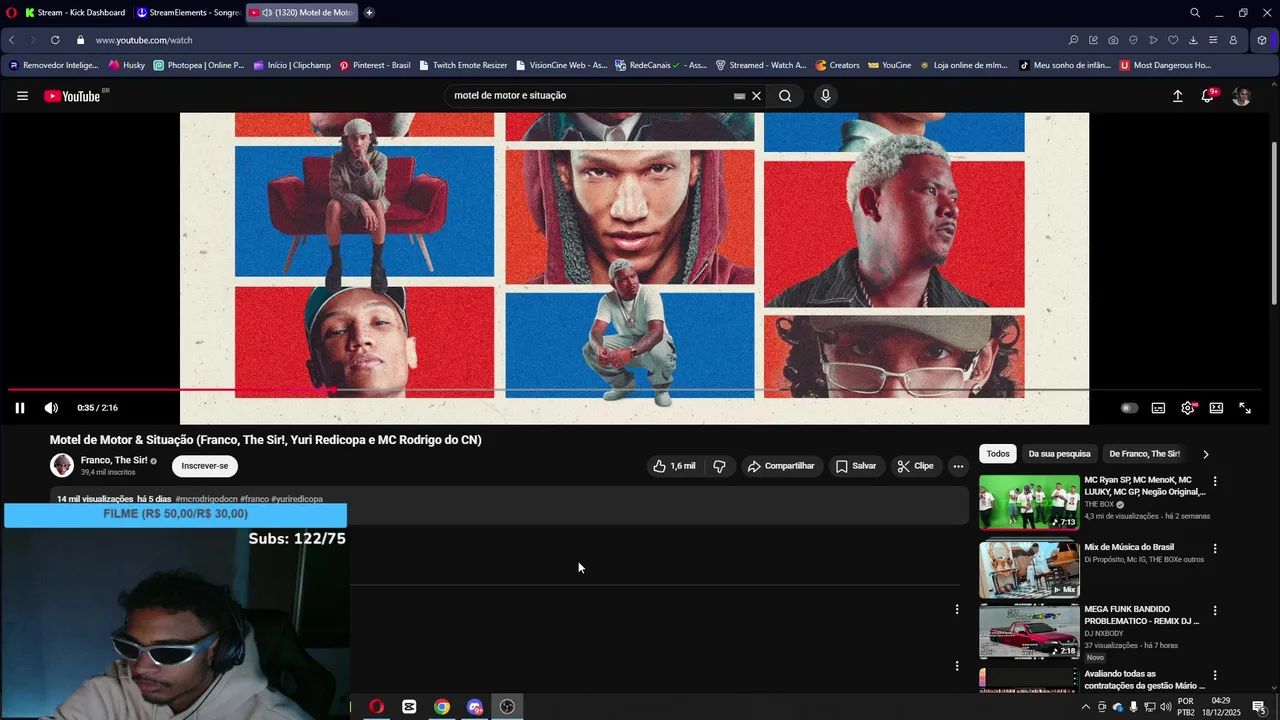This screenshot has width=1280, height=720.
Task: Mute the video volume
Action: pos(51,408)
